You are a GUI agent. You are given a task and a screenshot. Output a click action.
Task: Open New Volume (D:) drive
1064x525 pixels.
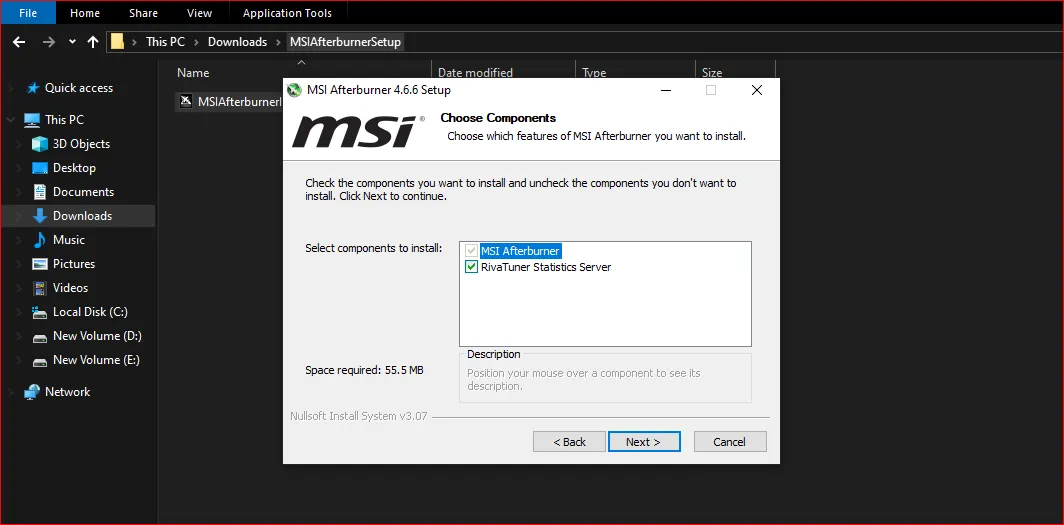[97, 336]
